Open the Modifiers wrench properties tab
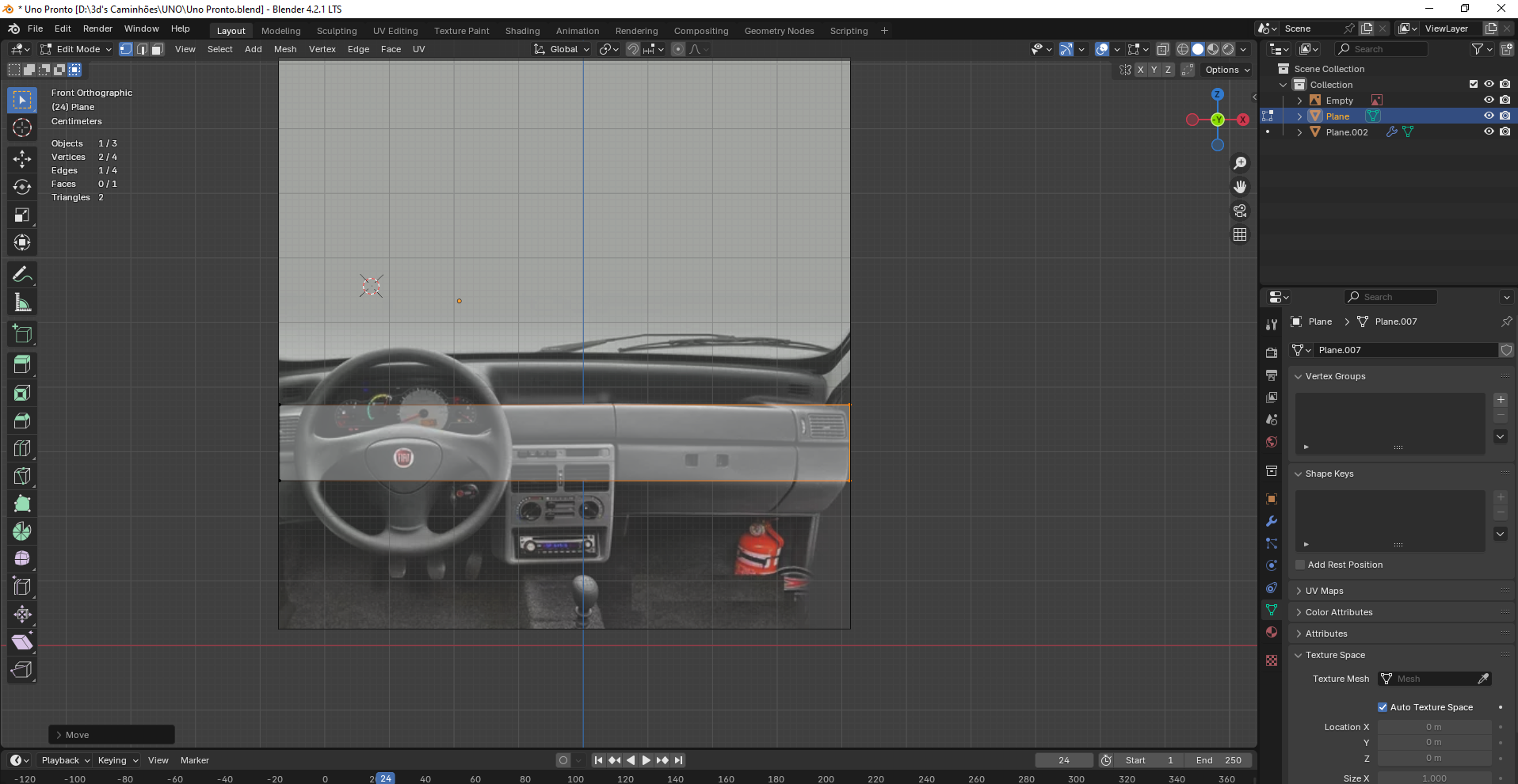Viewport: 1518px width, 784px height. tap(1272, 521)
